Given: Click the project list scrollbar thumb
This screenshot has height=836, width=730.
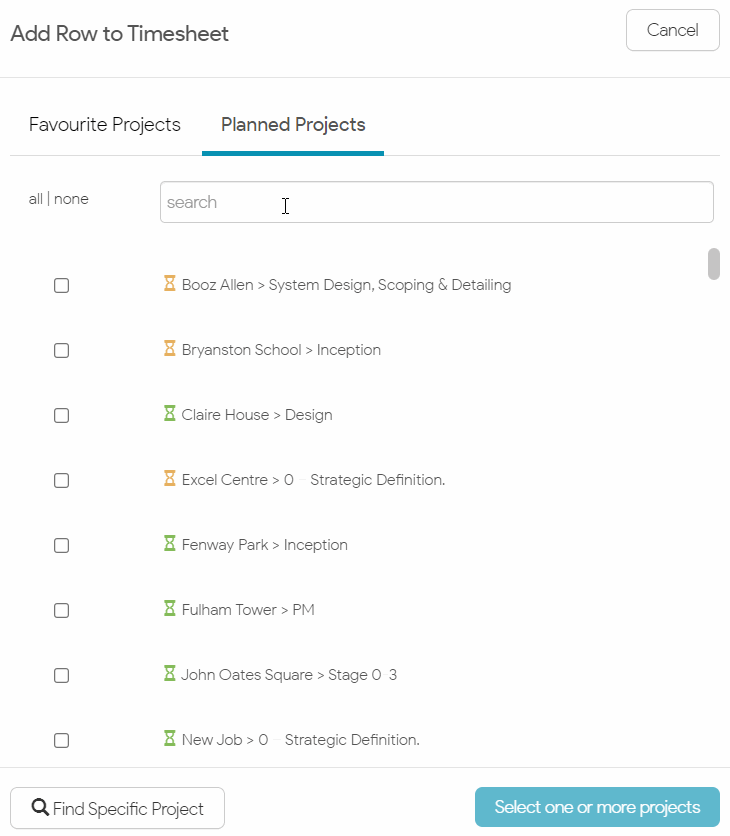Looking at the screenshot, I should (x=713, y=264).
